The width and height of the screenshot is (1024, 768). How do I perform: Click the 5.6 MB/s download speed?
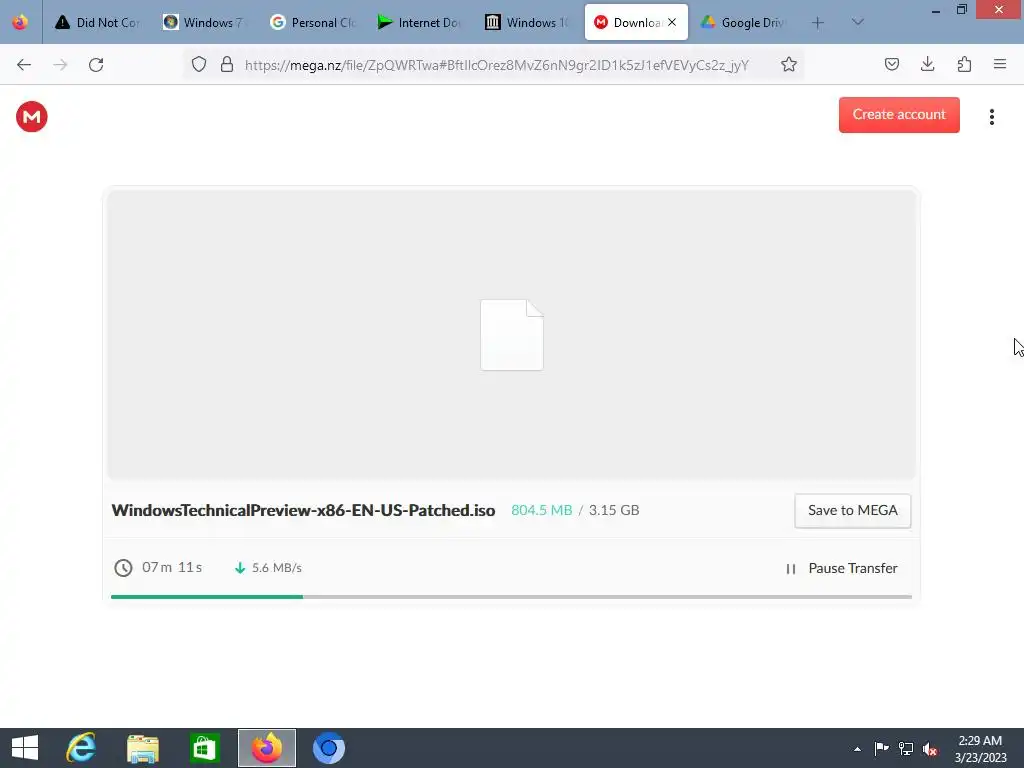(277, 568)
